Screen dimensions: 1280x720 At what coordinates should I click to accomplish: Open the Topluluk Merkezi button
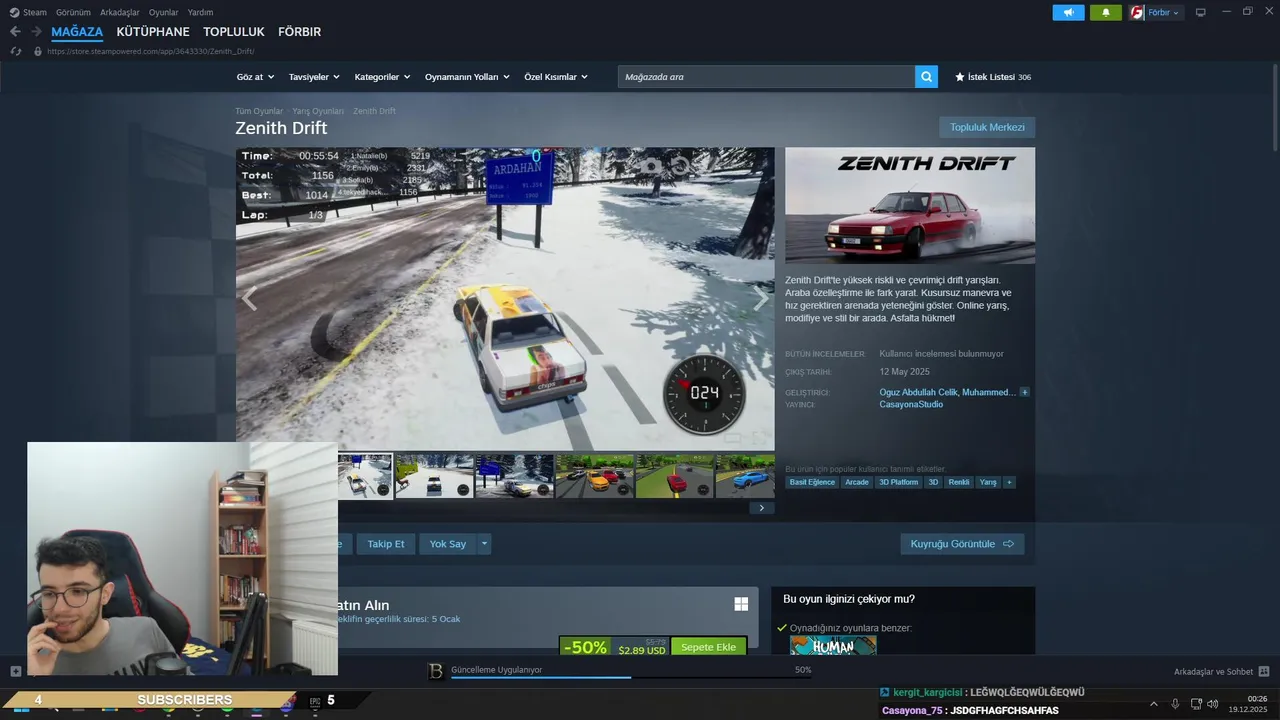tap(987, 127)
